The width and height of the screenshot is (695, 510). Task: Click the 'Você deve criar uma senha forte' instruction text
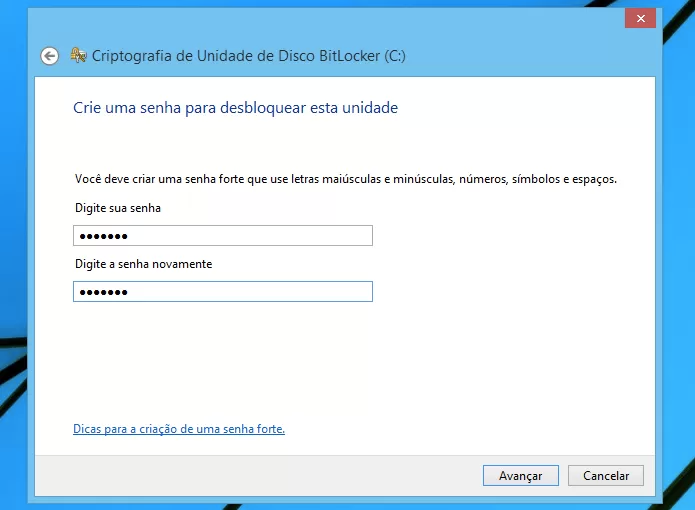(x=346, y=179)
